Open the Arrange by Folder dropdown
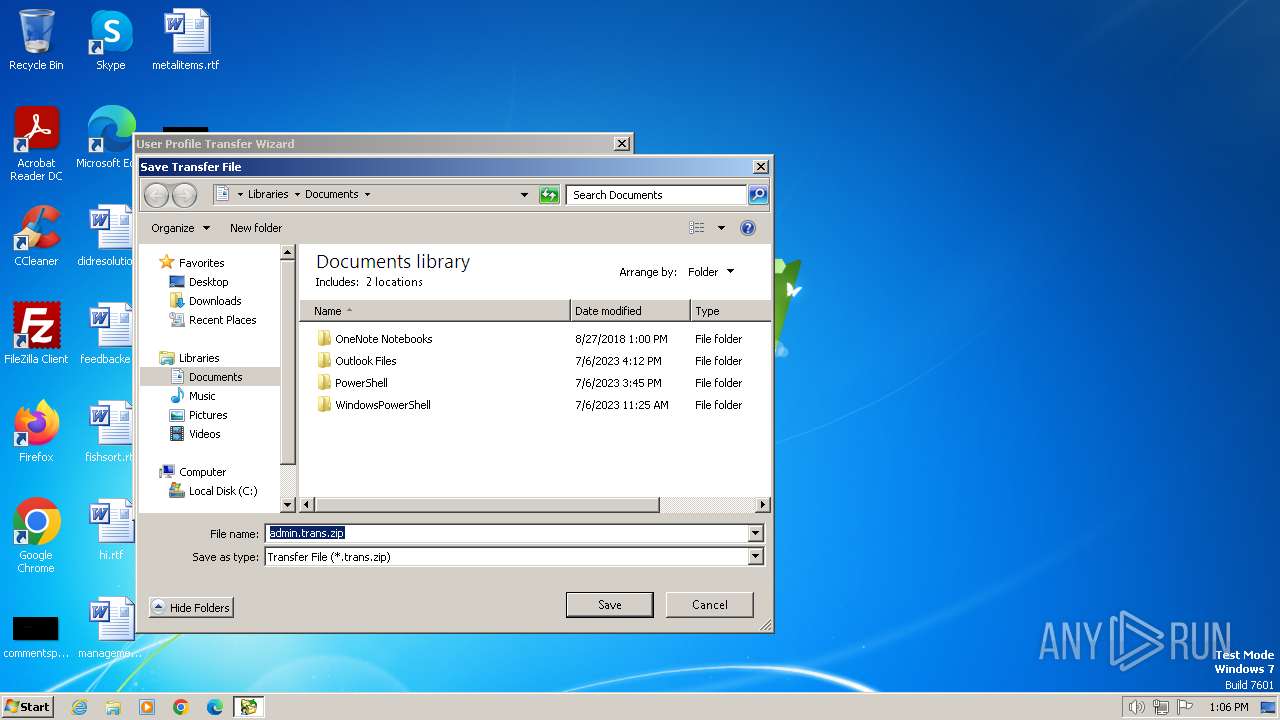Image resolution: width=1280 pixels, height=720 pixels. 711,272
